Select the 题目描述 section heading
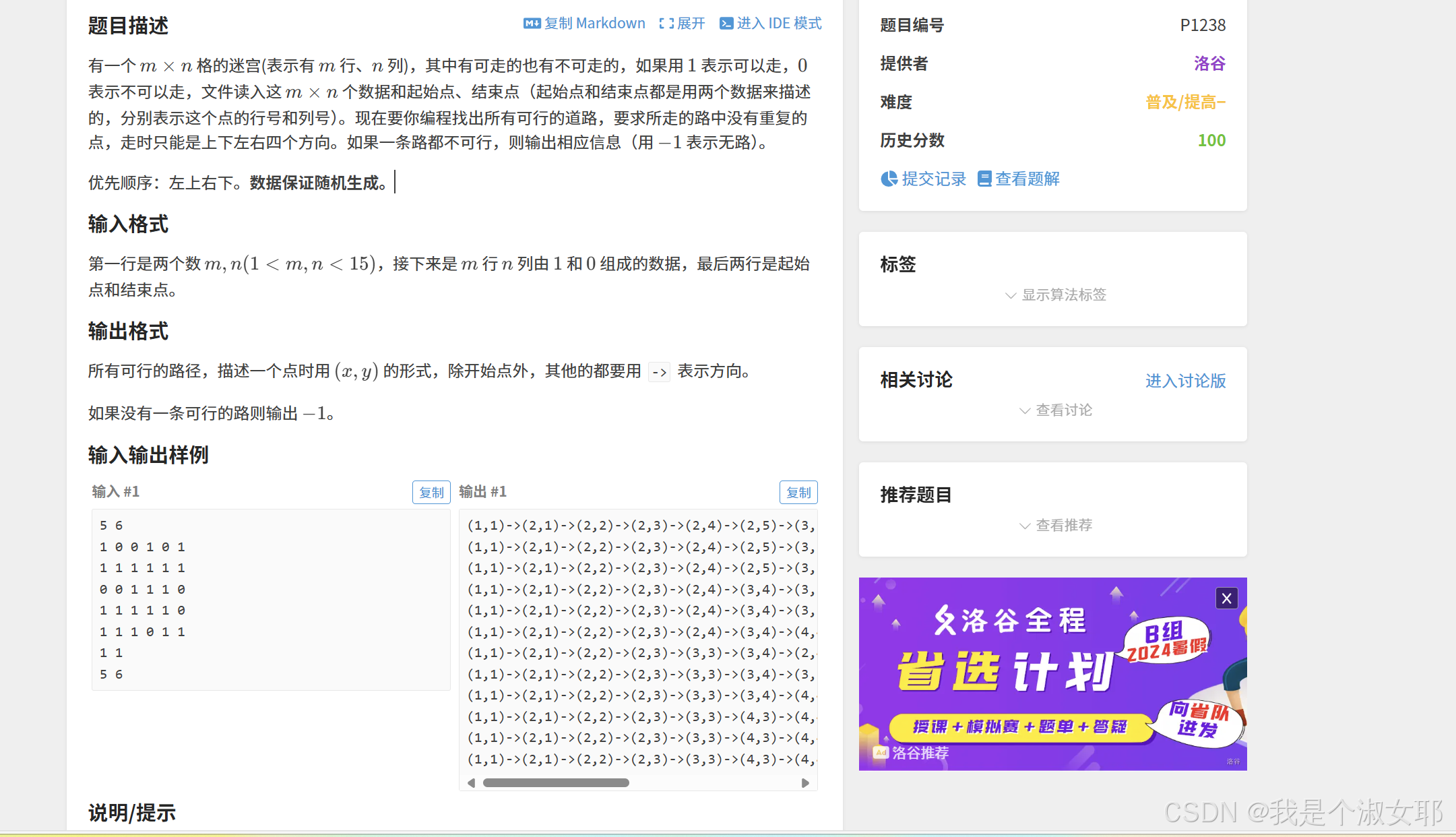Image resolution: width=1456 pixels, height=837 pixels. click(x=127, y=26)
